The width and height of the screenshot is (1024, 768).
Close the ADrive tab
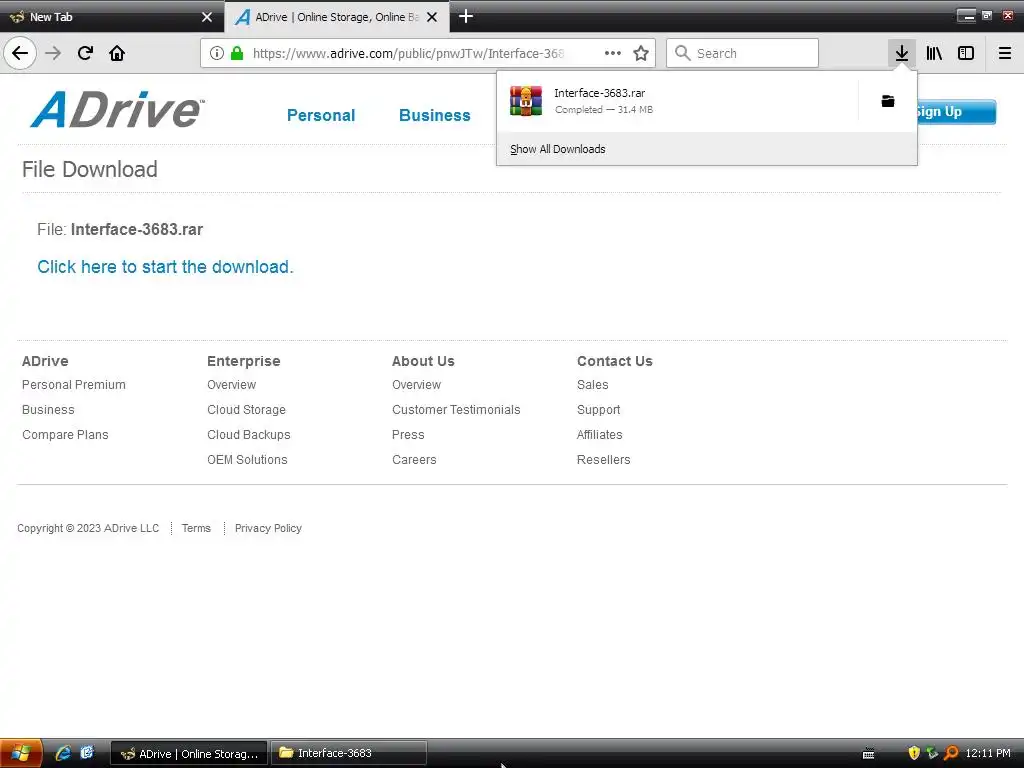point(432,17)
